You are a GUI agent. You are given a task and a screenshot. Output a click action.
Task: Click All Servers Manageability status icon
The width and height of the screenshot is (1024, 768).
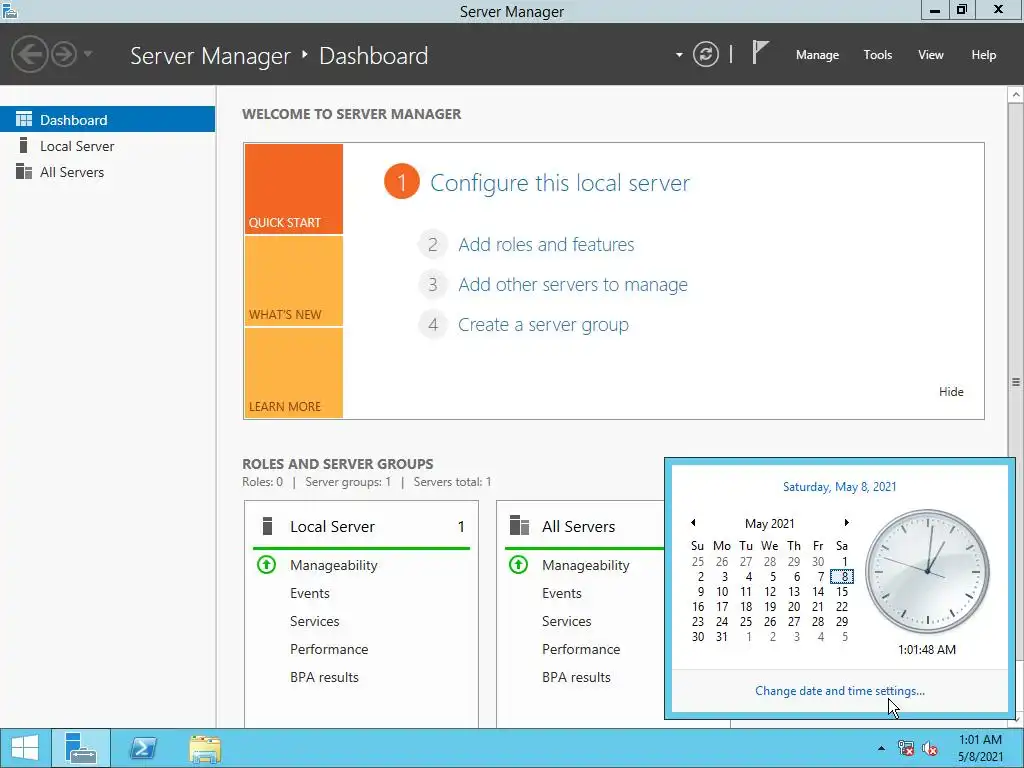(x=519, y=564)
